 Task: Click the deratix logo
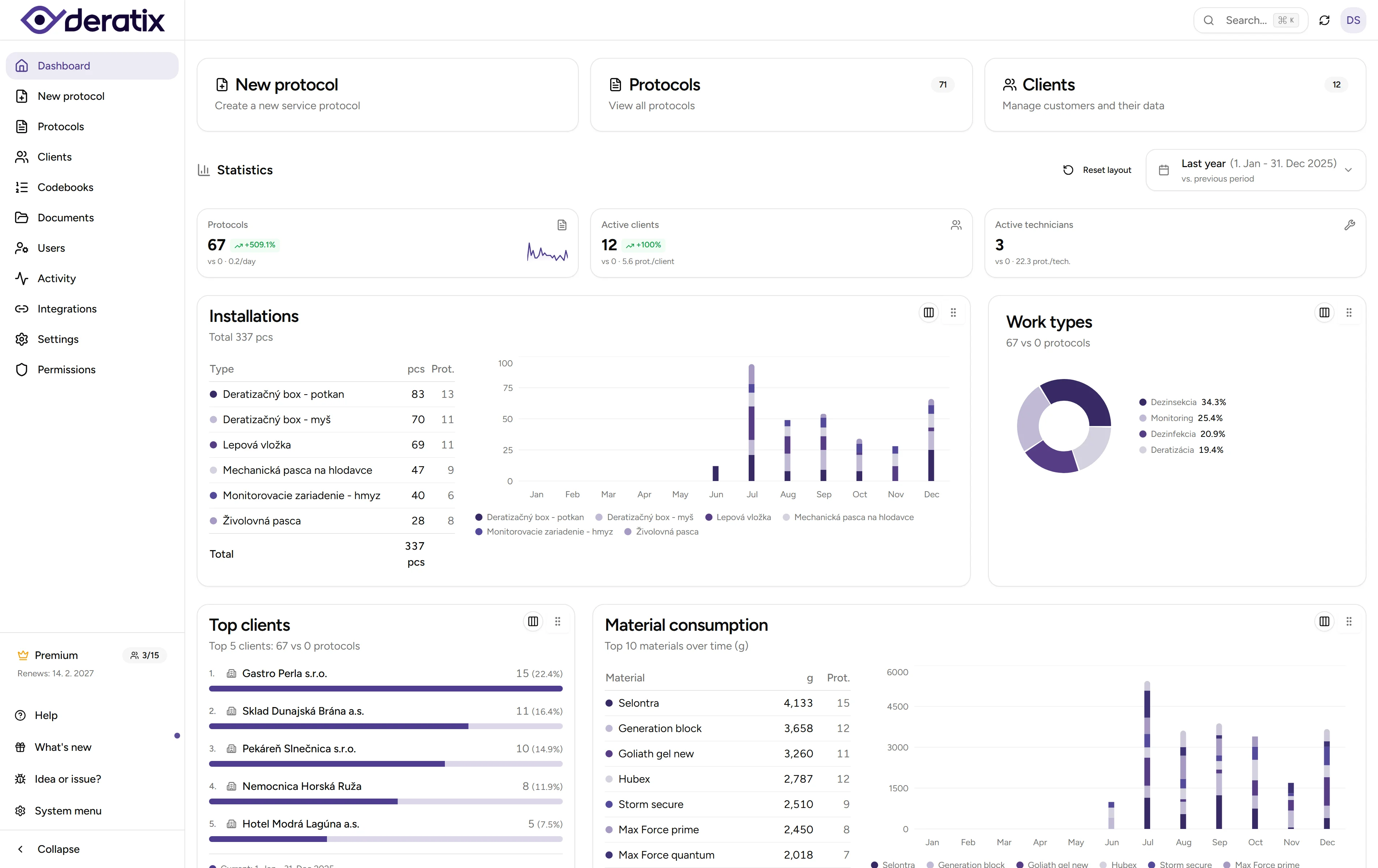point(93,21)
